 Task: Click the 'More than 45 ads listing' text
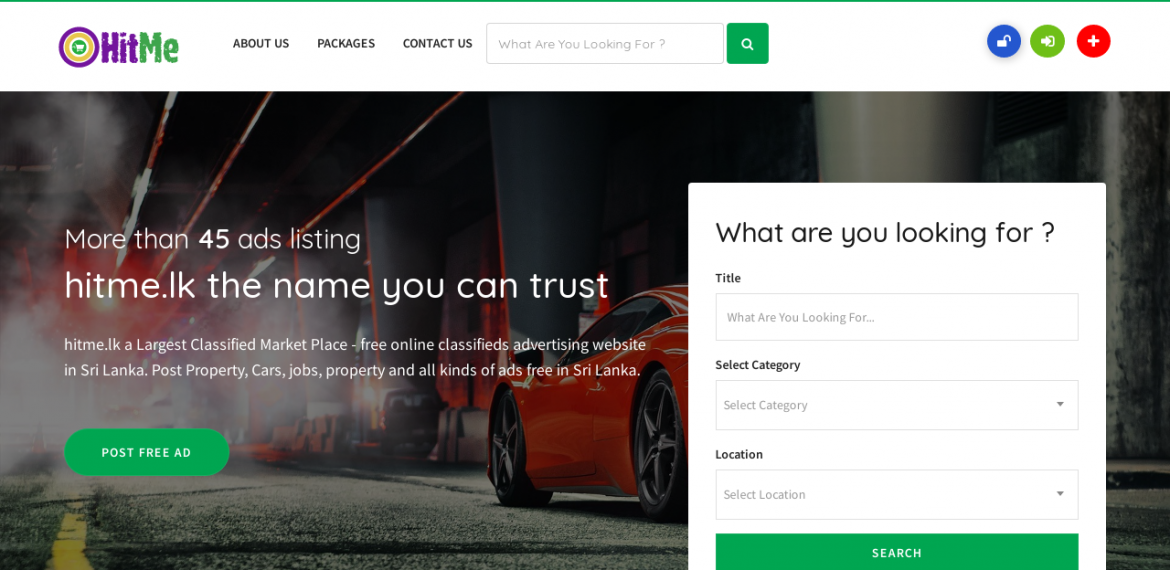click(x=213, y=239)
